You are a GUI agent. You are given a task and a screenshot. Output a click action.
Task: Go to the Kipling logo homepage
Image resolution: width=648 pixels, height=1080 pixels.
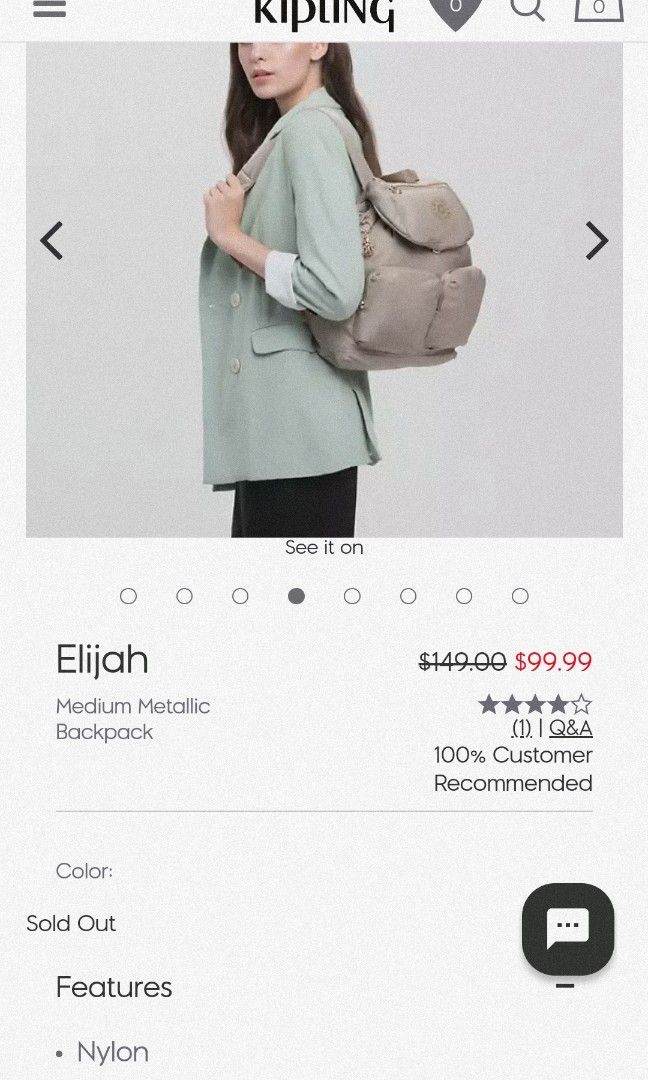tap(324, 14)
